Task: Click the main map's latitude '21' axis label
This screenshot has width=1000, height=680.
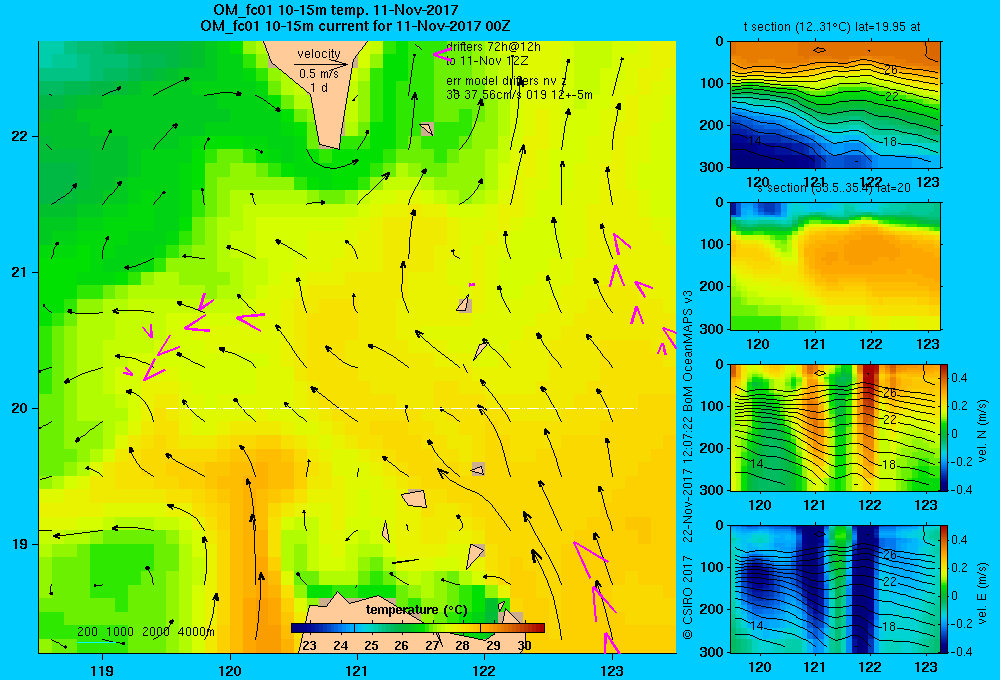Action: [20, 272]
